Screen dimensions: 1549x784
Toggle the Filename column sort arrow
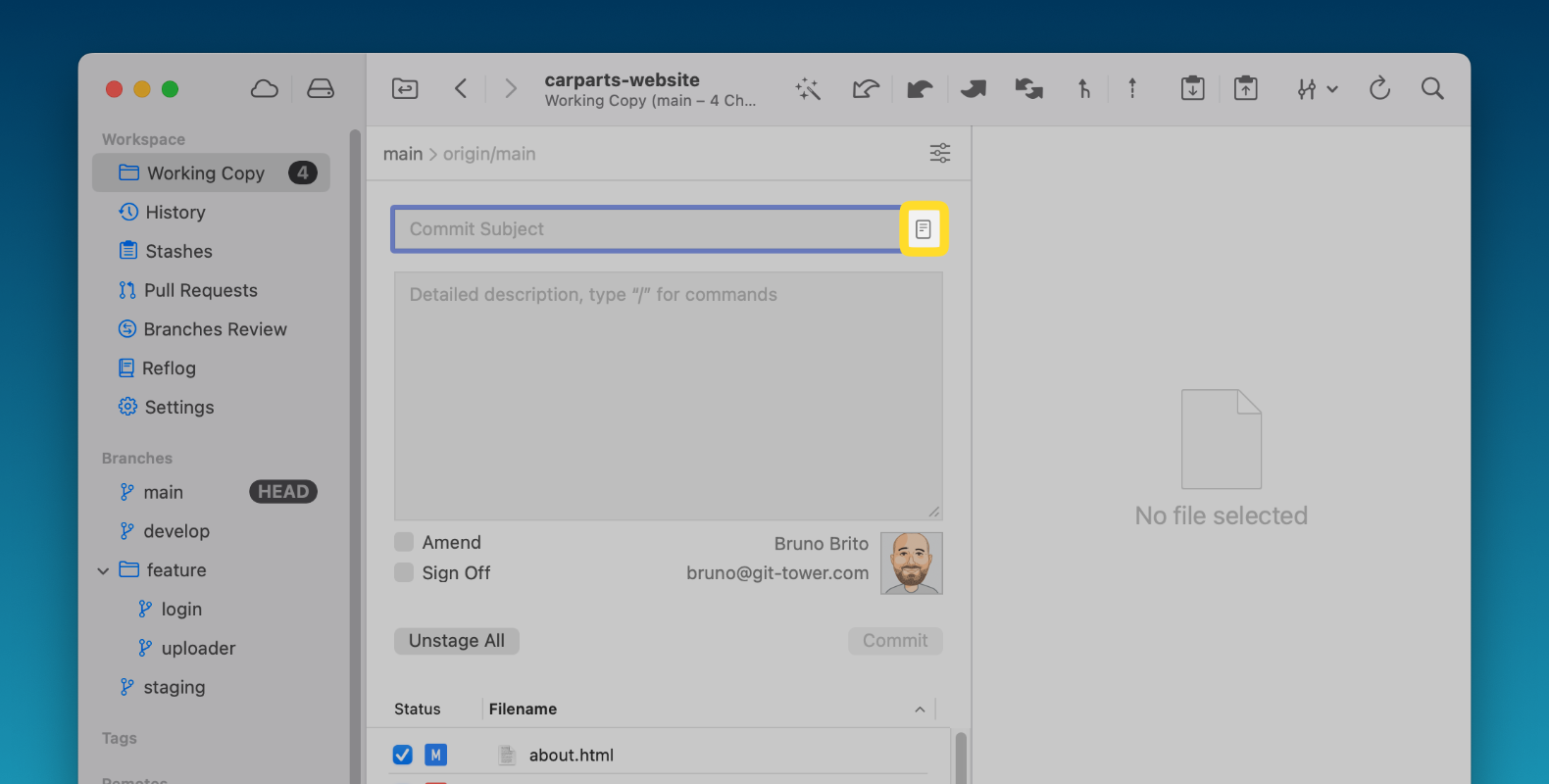[920, 710]
